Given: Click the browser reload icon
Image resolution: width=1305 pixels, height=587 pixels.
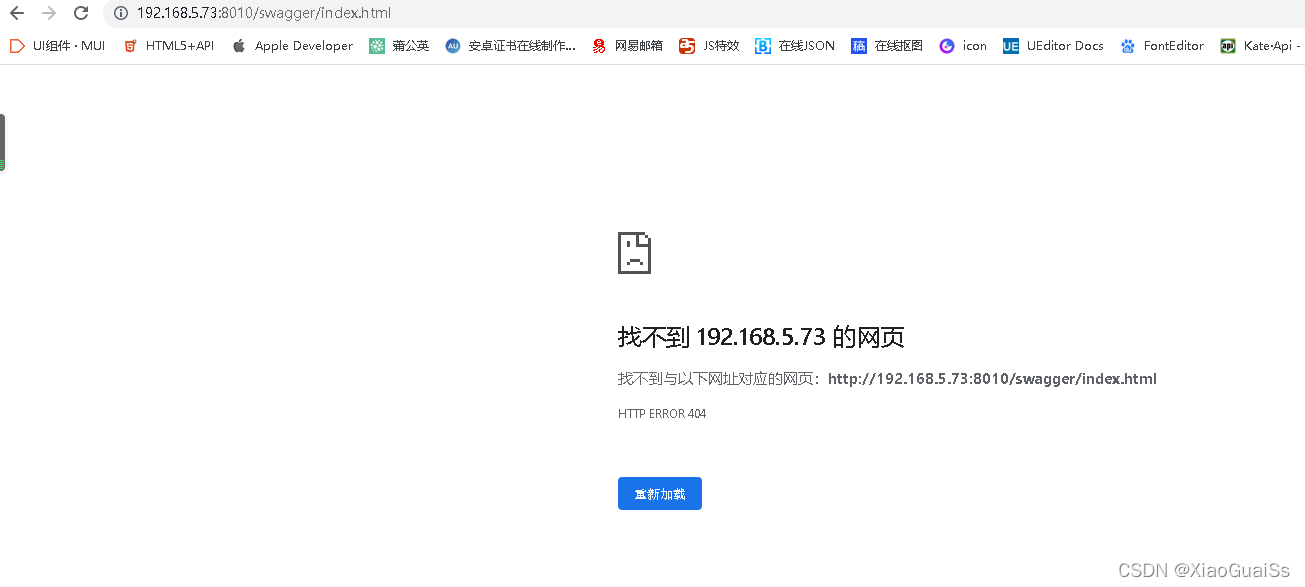Looking at the screenshot, I should point(80,14).
